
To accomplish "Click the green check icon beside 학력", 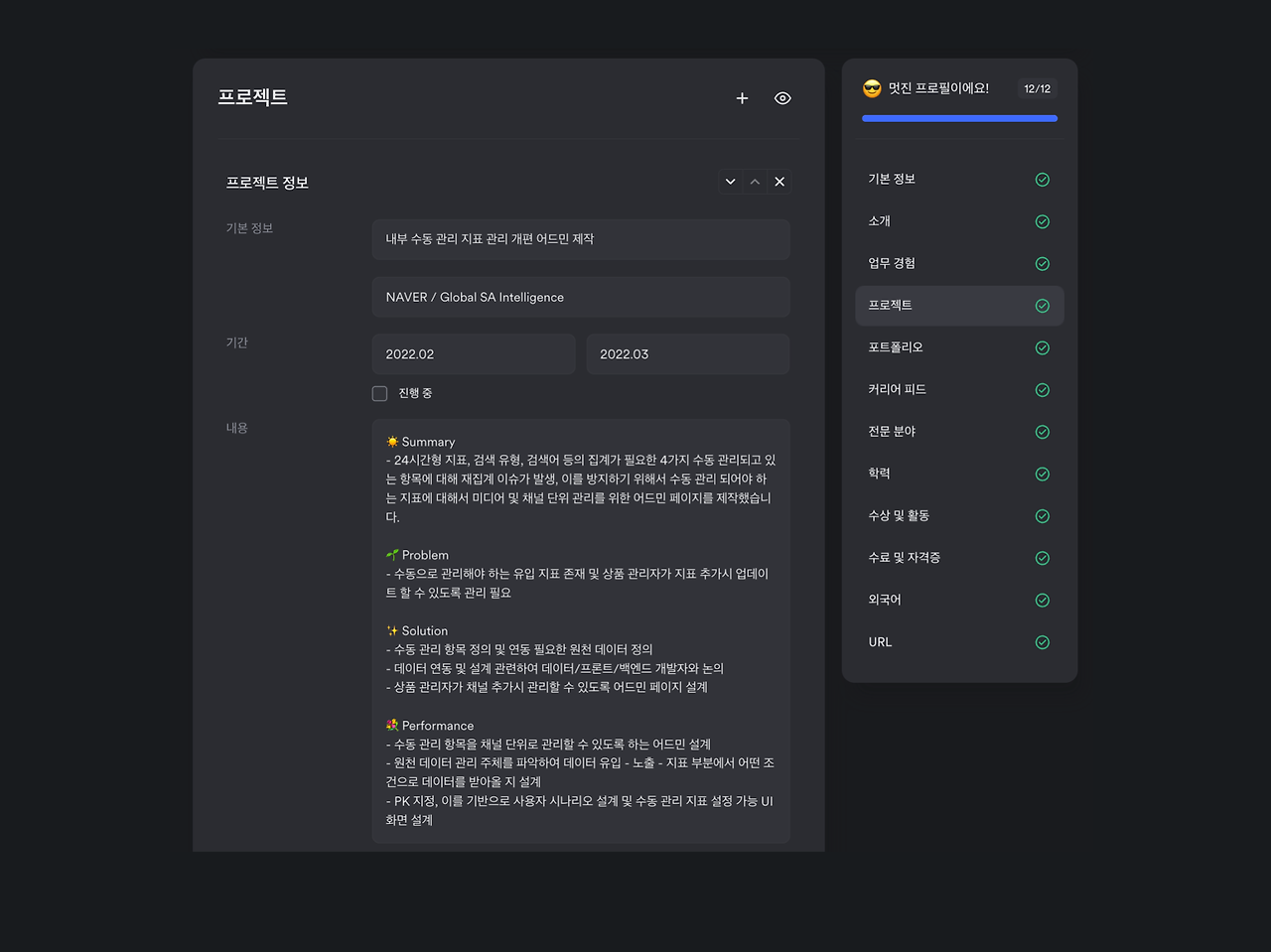I will click(1043, 474).
